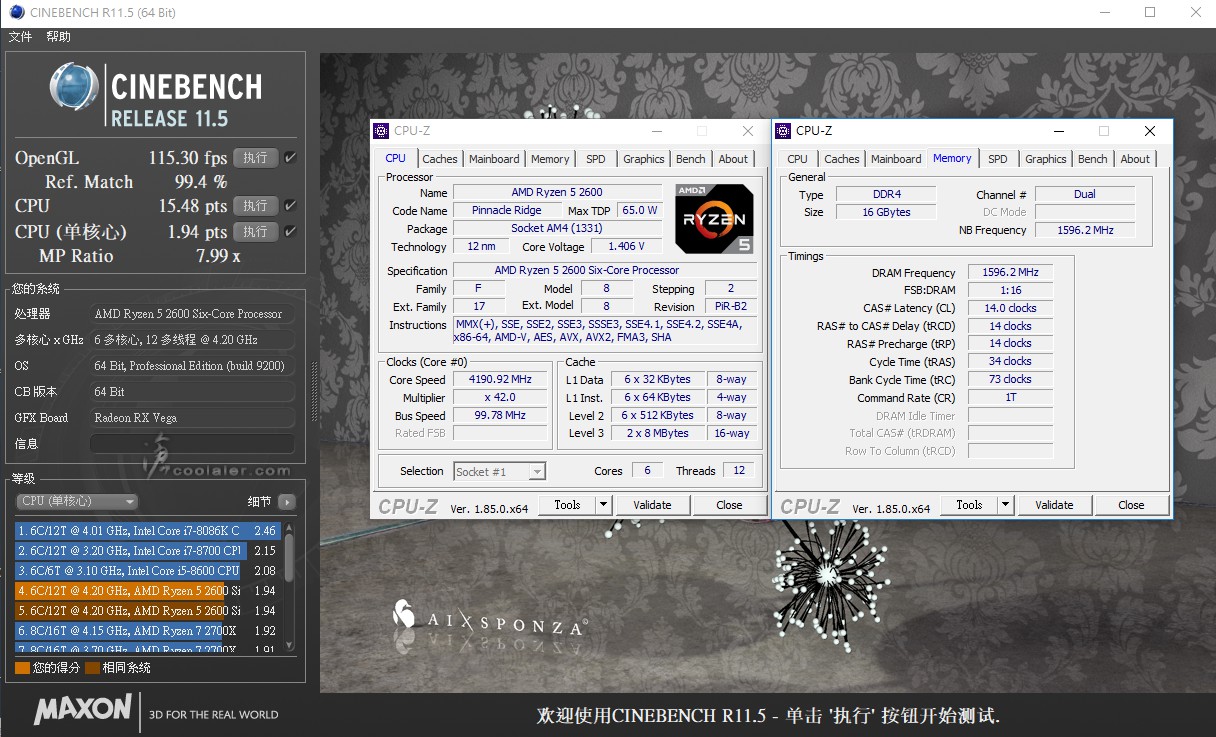This screenshot has height=737, width=1216.
Task: Expand Tools dropdown arrow in left CPU-Z window
Action: tap(604, 505)
